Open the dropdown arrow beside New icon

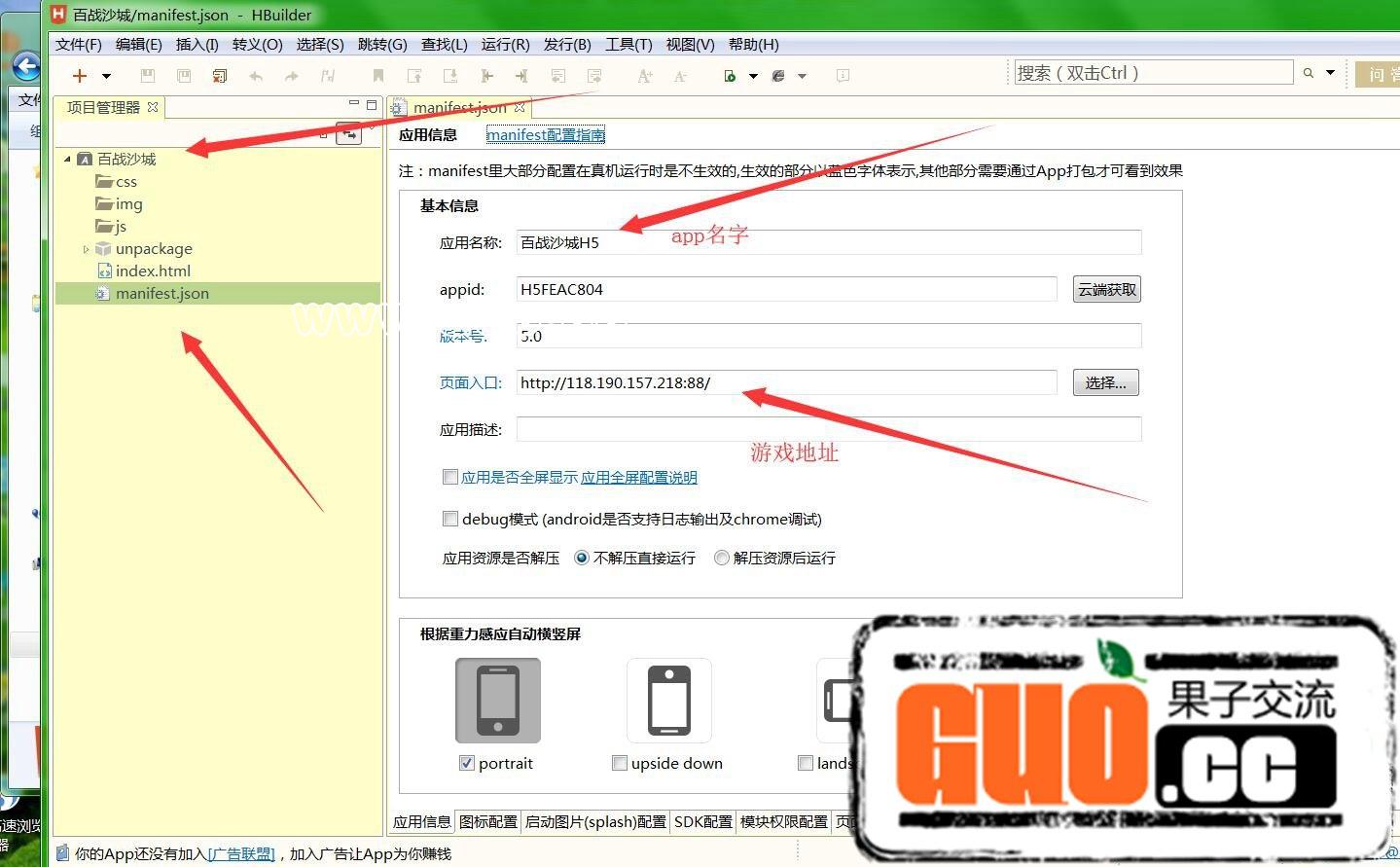(x=106, y=76)
